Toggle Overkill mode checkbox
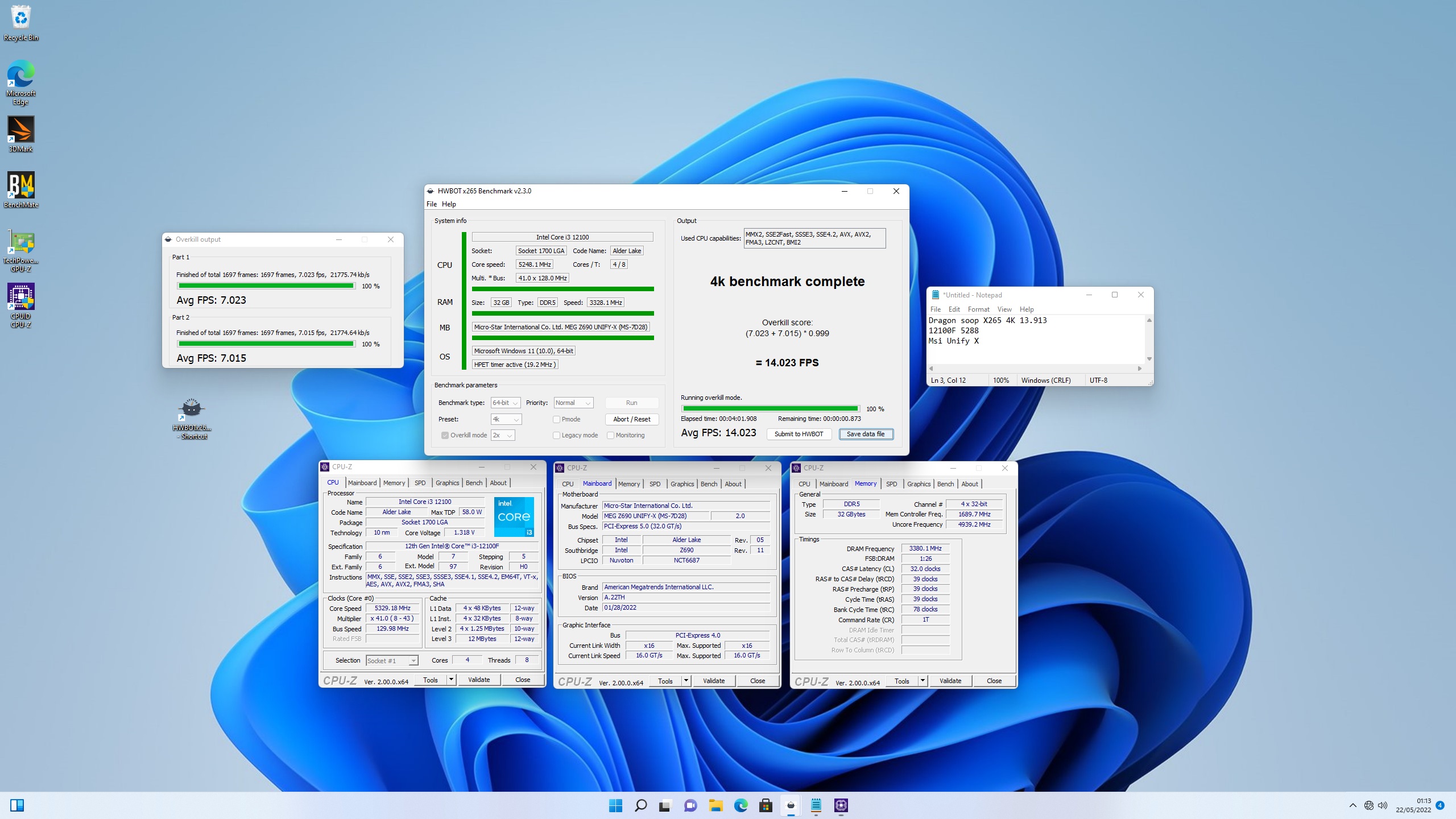The image size is (1456, 819). [x=445, y=435]
